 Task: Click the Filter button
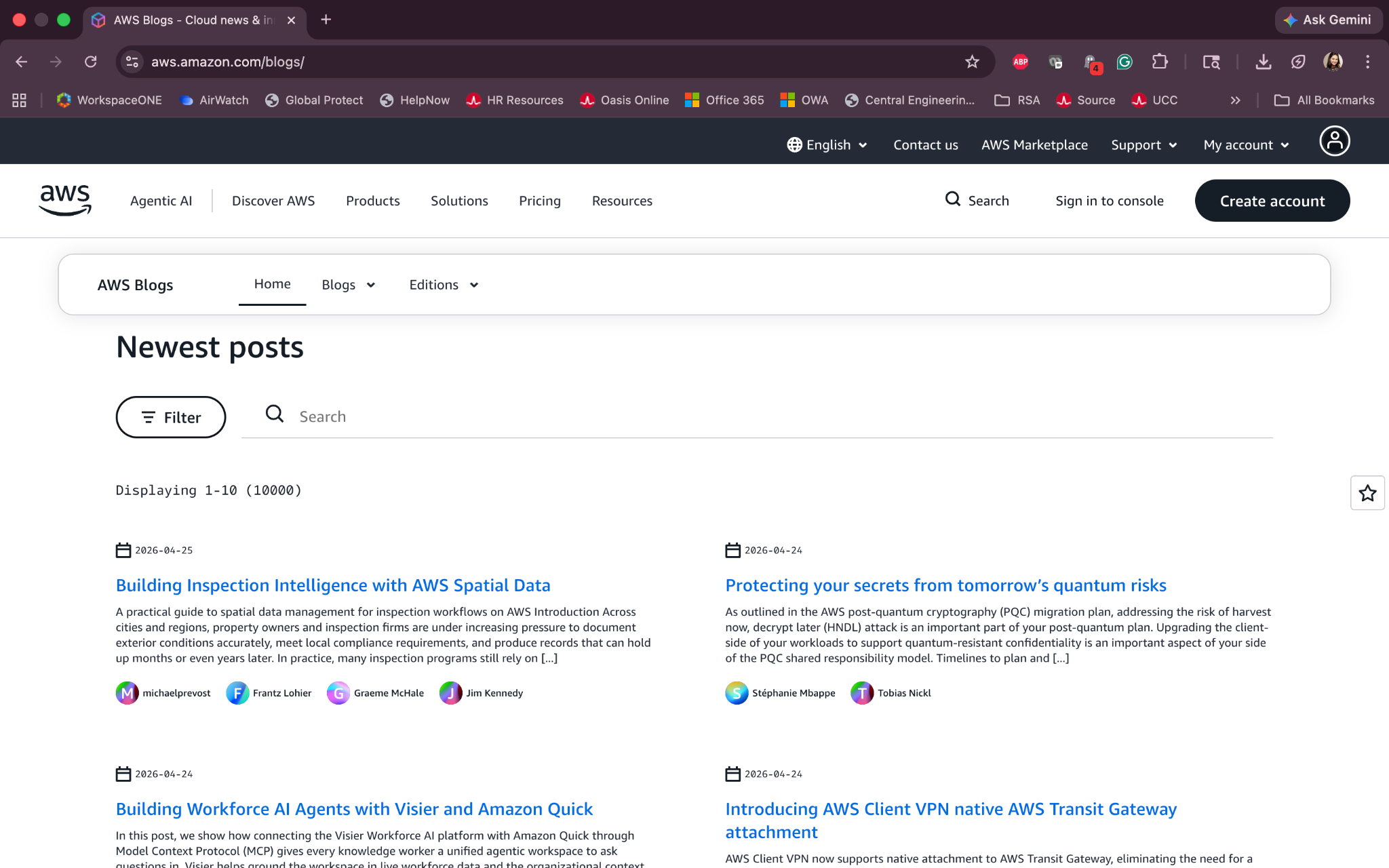tap(171, 417)
